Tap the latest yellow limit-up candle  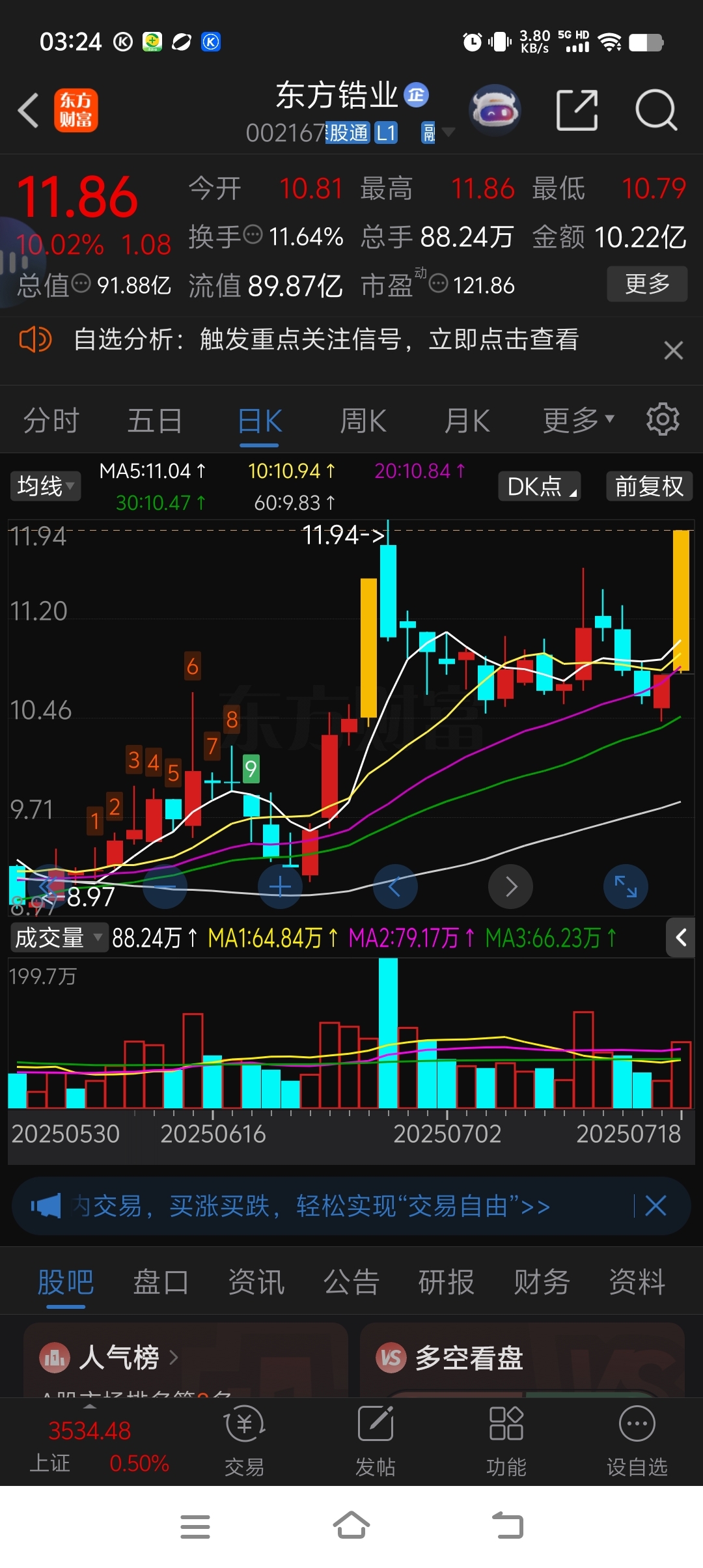click(x=681, y=600)
